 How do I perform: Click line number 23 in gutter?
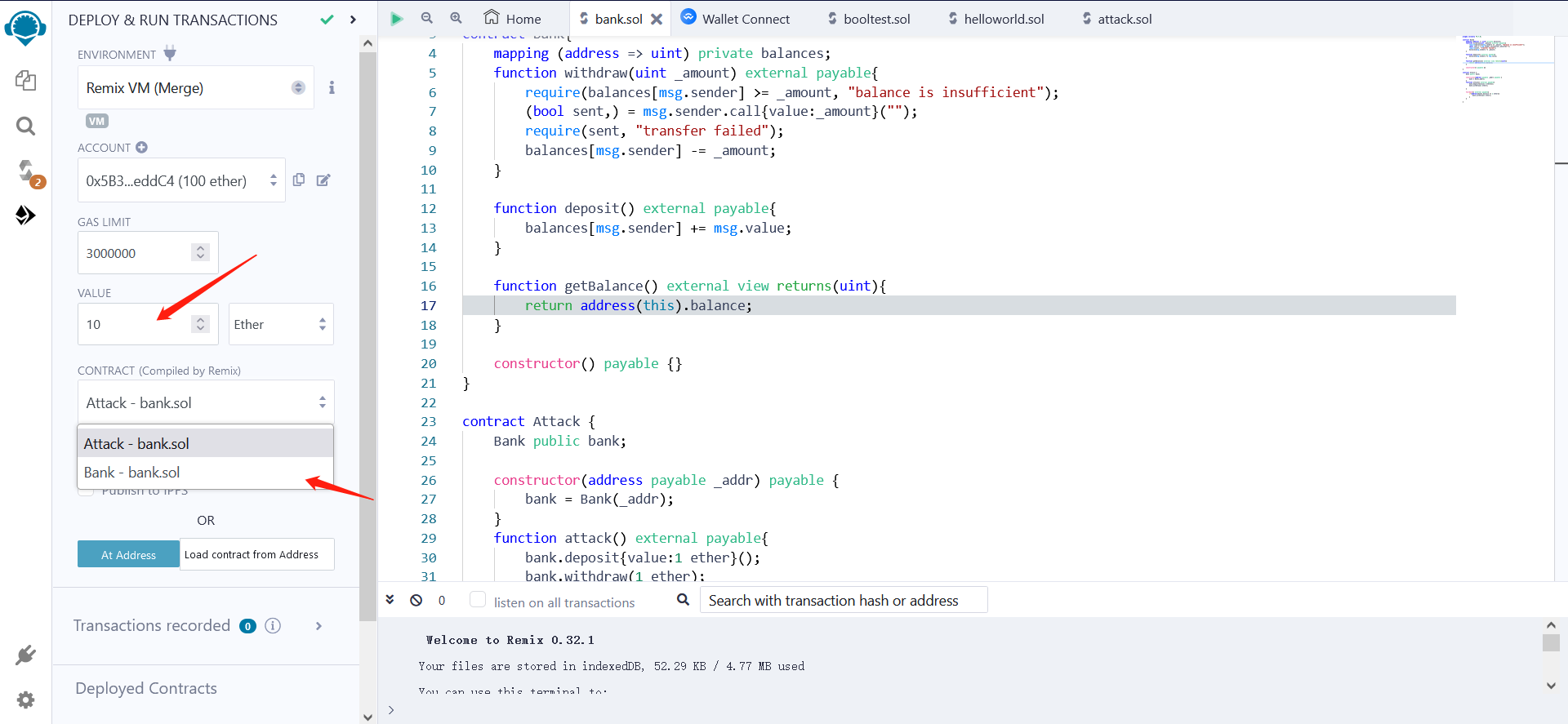pyautogui.click(x=429, y=421)
